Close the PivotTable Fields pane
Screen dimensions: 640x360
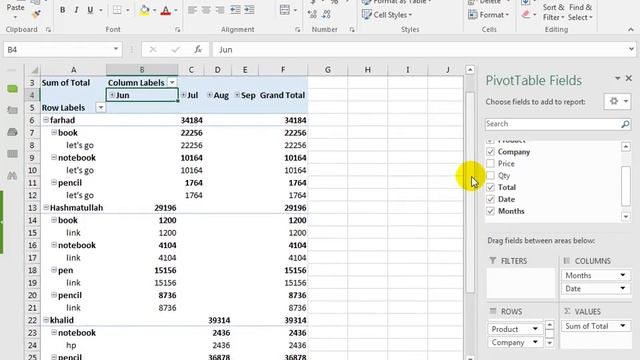(x=629, y=78)
